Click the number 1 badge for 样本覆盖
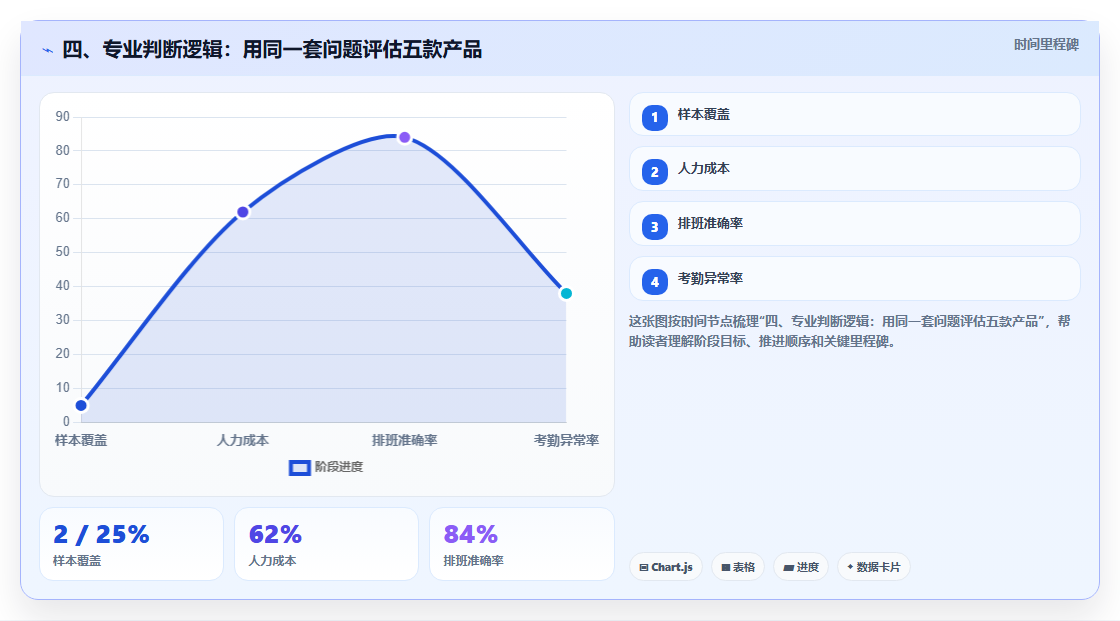Image resolution: width=1120 pixels, height=621 pixels. pyautogui.click(x=654, y=117)
